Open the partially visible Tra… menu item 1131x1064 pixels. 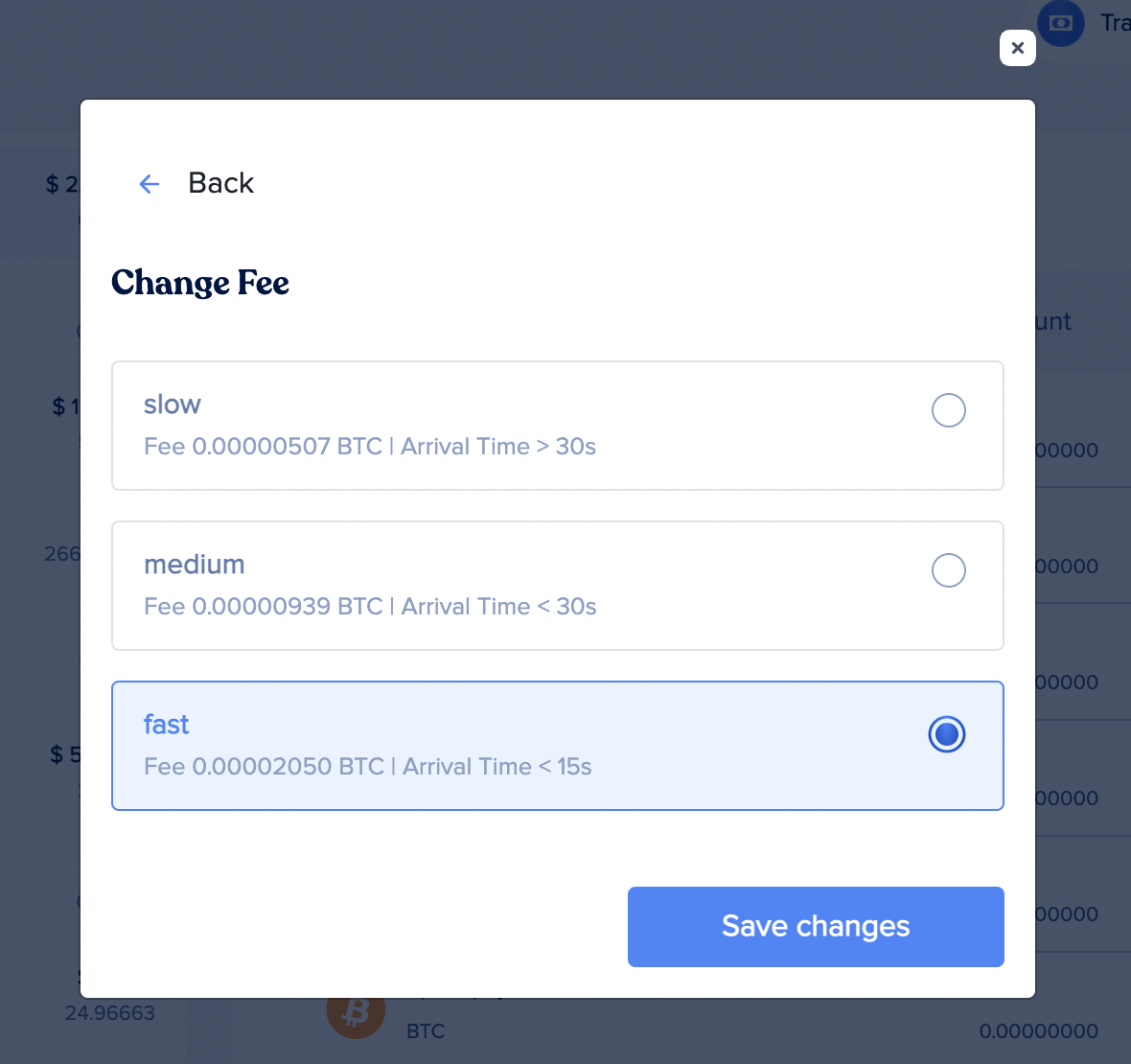coord(1115,23)
